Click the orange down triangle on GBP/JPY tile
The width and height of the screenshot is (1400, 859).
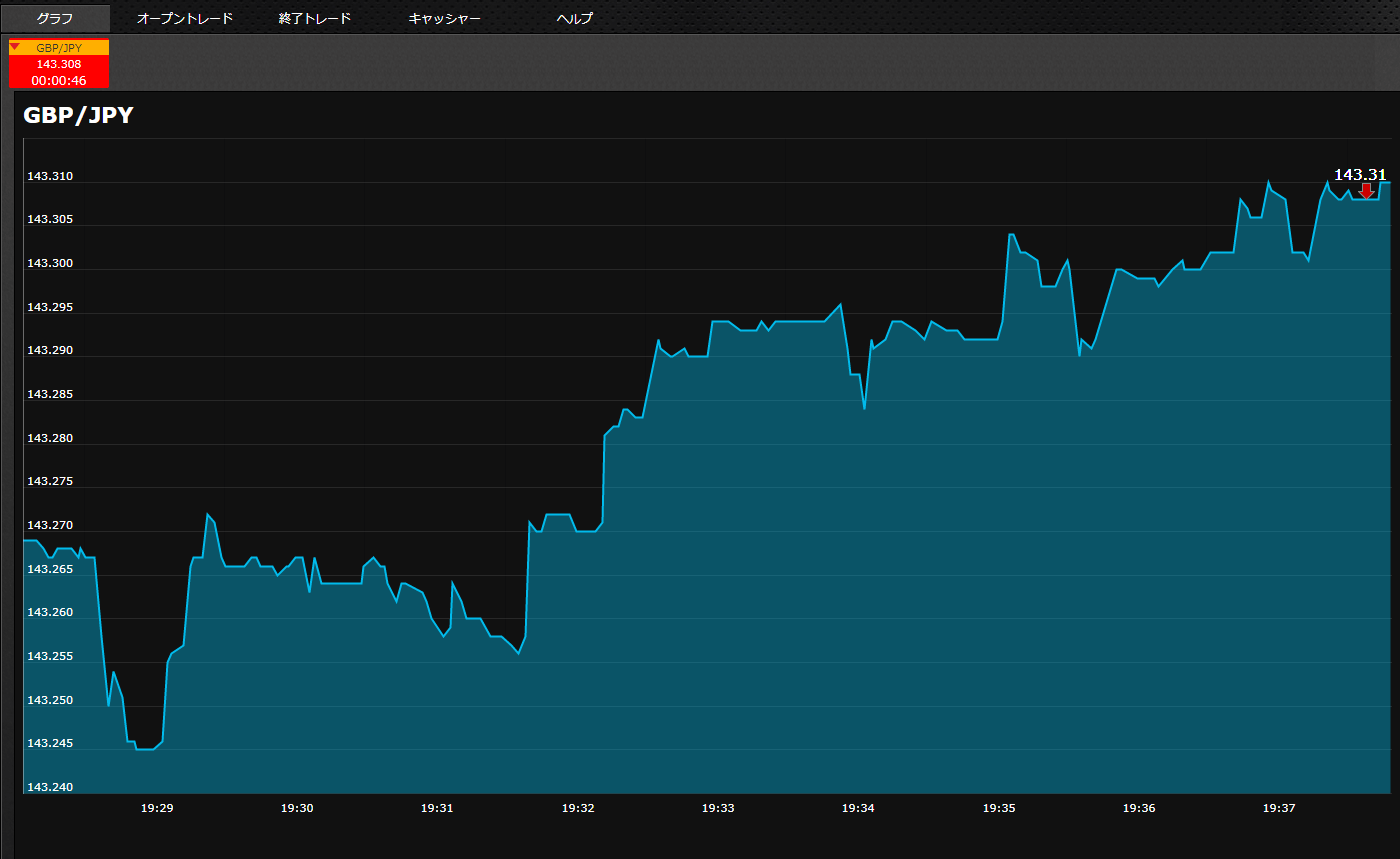pos(15,46)
